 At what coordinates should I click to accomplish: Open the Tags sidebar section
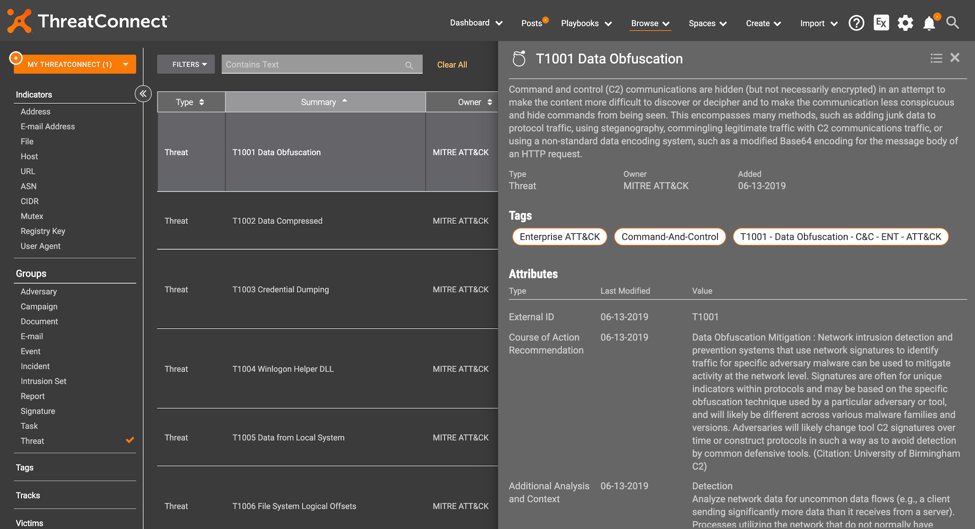coord(25,467)
